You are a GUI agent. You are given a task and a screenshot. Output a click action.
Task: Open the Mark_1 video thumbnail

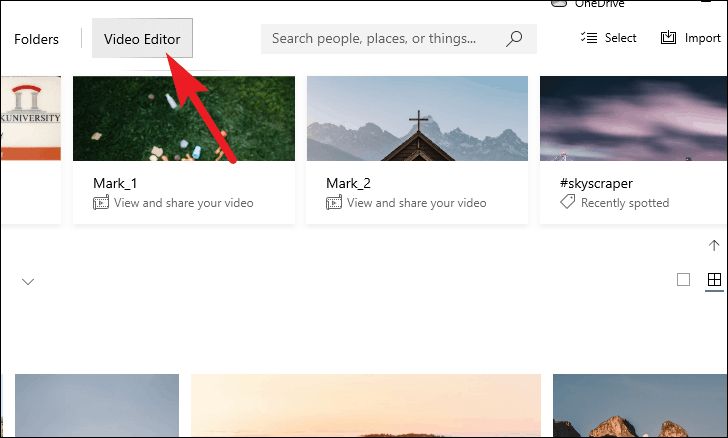tap(184, 118)
